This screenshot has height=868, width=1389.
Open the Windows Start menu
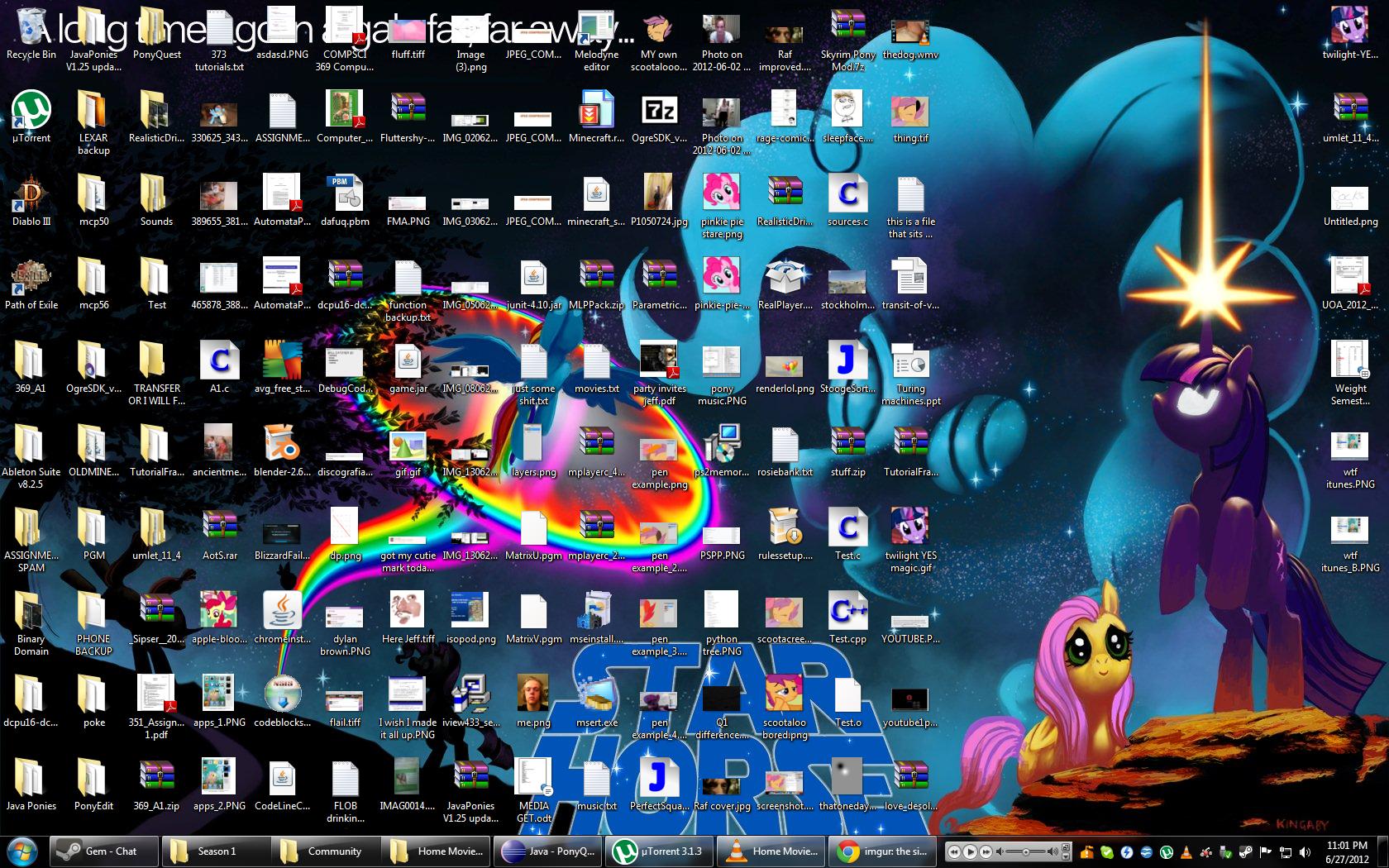[21, 851]
